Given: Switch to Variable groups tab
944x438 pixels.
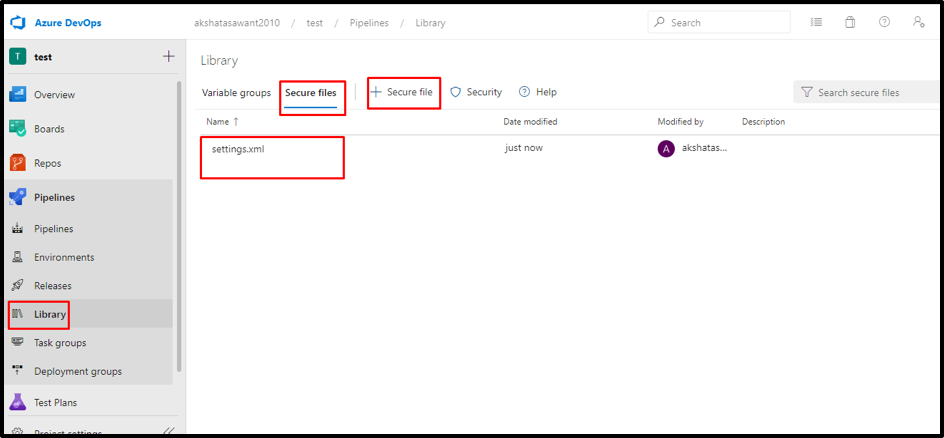Looking at the screenshot, I should click(236, 93).
